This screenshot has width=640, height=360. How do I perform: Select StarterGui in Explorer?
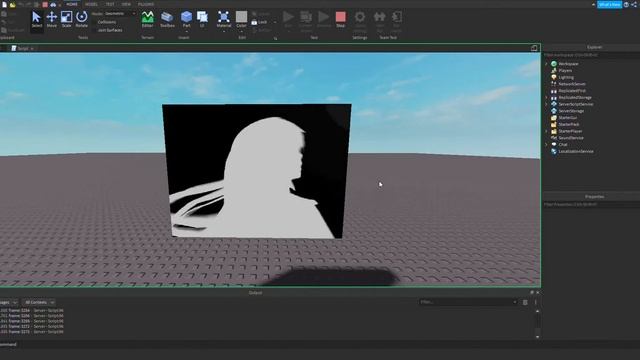pyautogui.click(x=568, y=118)
